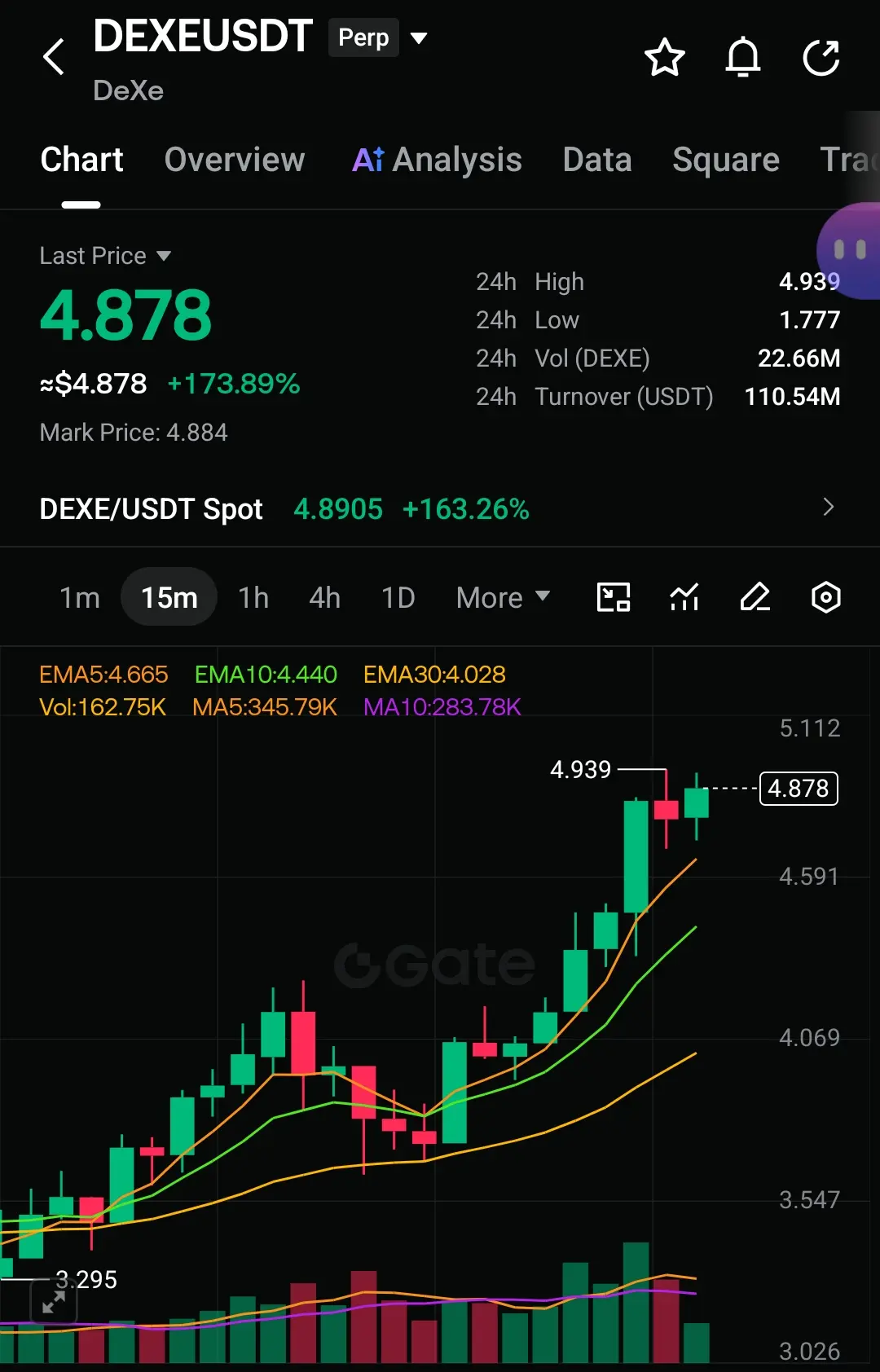Tap the DEXEUSDT pair title
Image resolution: width=880 pixels, height=1372 pixels.
(203, 36)
